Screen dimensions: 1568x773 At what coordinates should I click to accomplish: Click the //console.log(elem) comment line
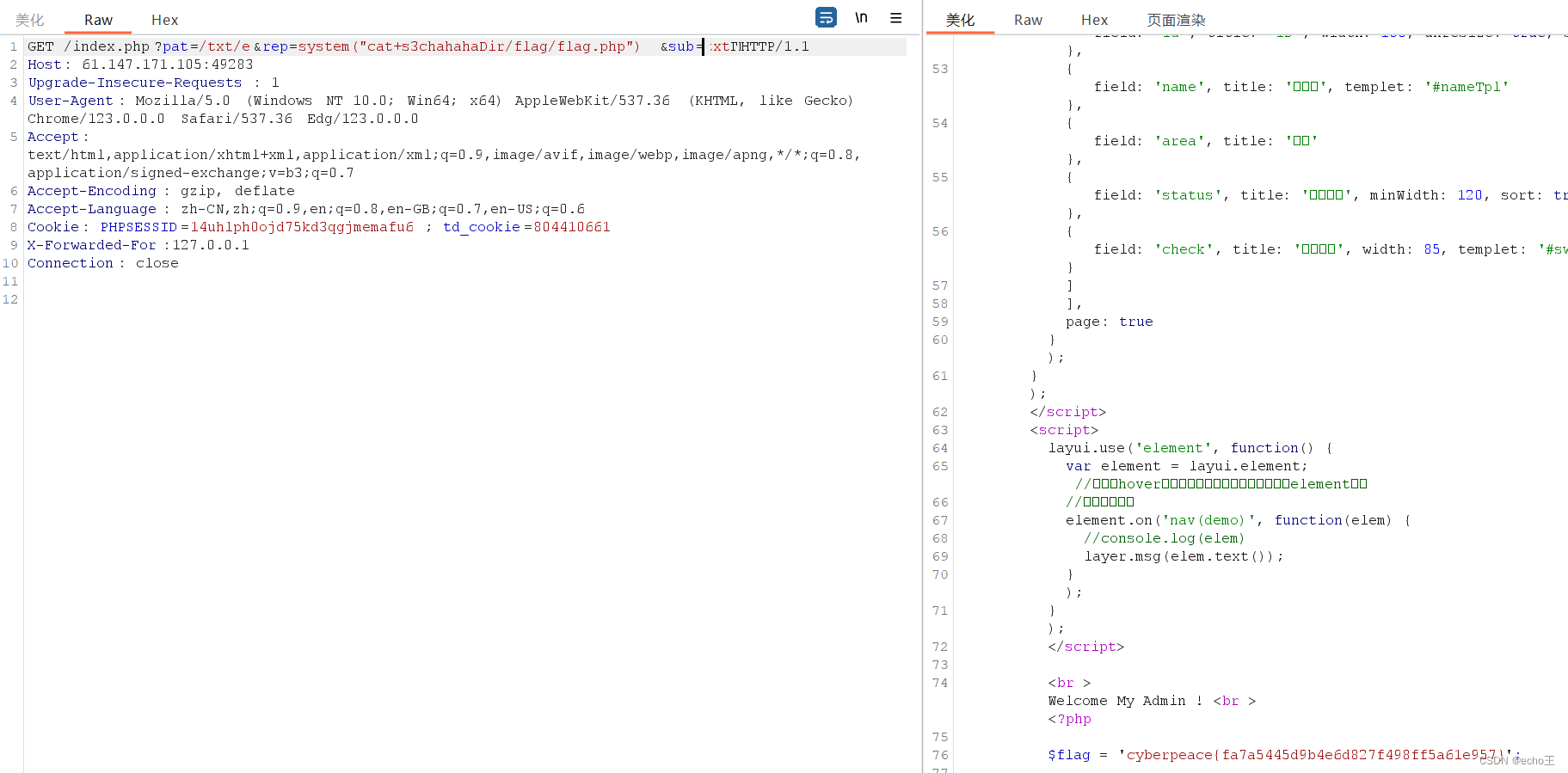pos(1164,538)
